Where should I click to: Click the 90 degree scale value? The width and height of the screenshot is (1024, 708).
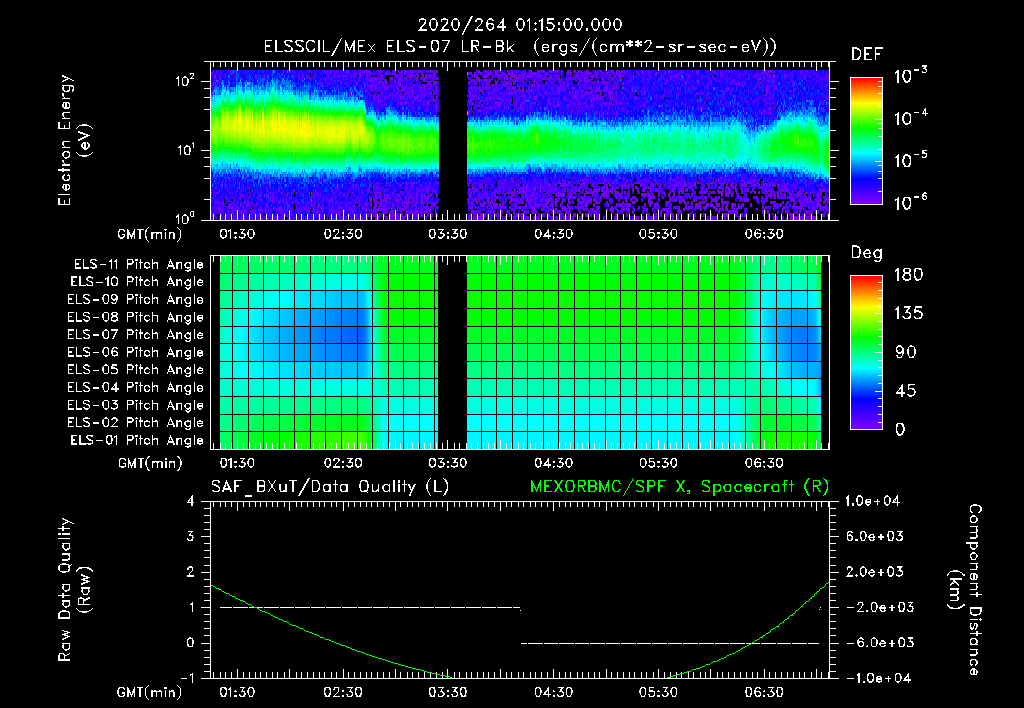point(906,352)
